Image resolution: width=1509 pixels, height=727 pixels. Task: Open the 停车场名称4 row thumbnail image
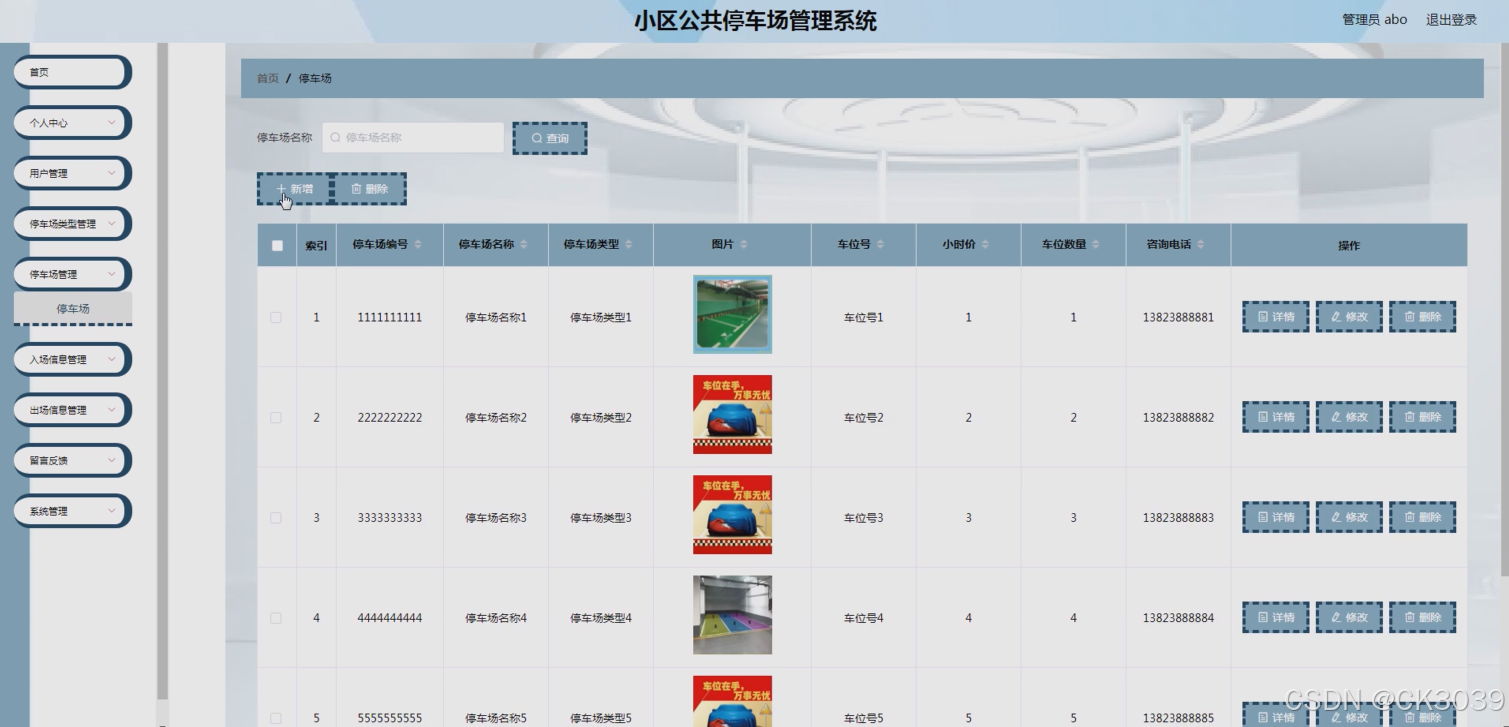(732, 615)
